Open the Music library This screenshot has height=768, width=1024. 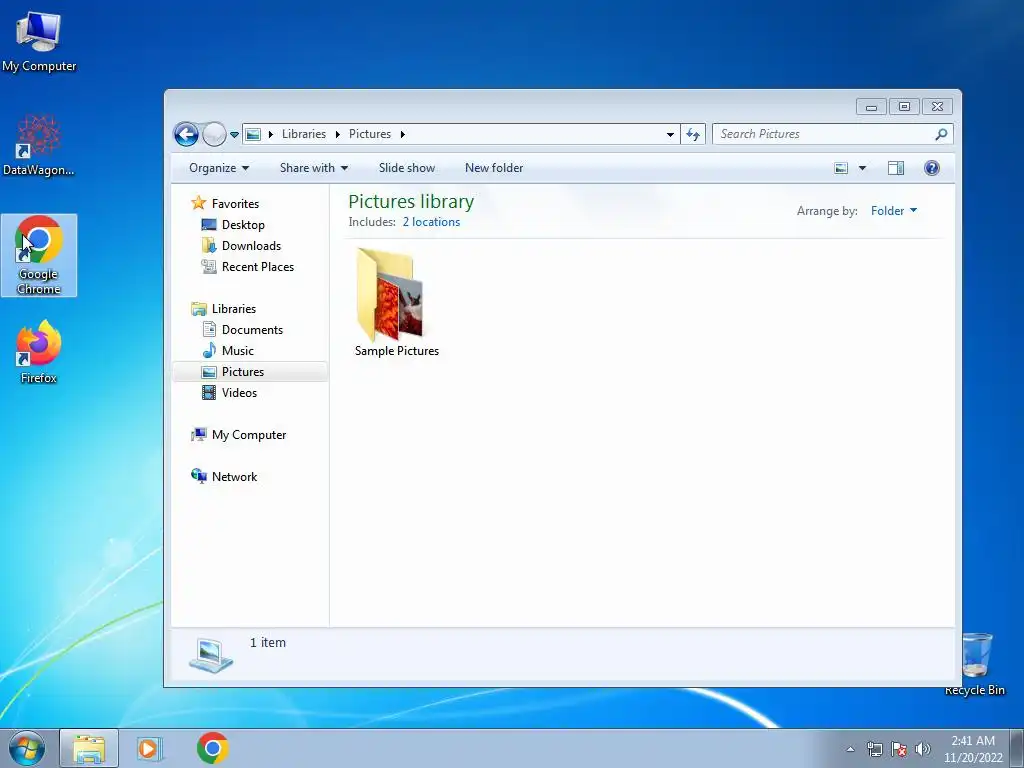point(237,351)
